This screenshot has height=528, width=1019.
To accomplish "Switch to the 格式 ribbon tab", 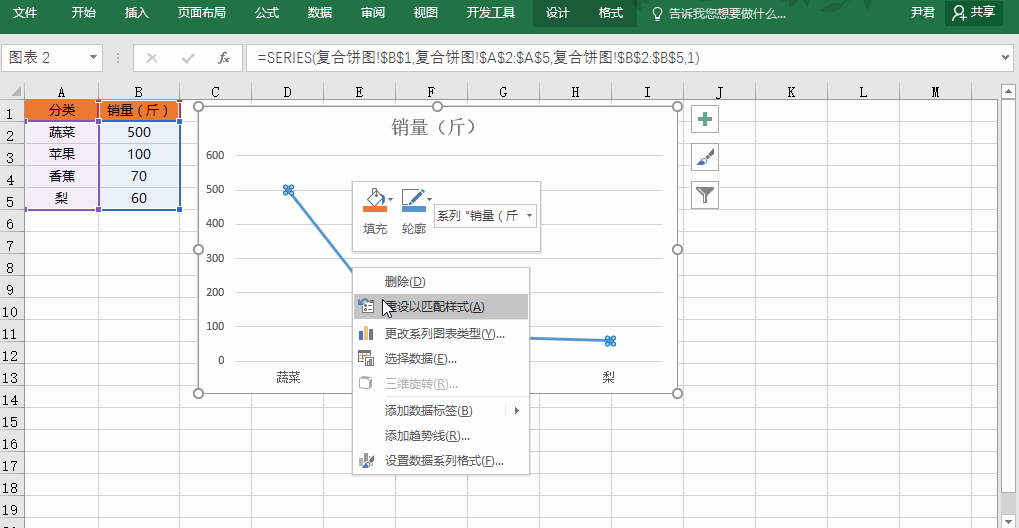I will 610,13.
